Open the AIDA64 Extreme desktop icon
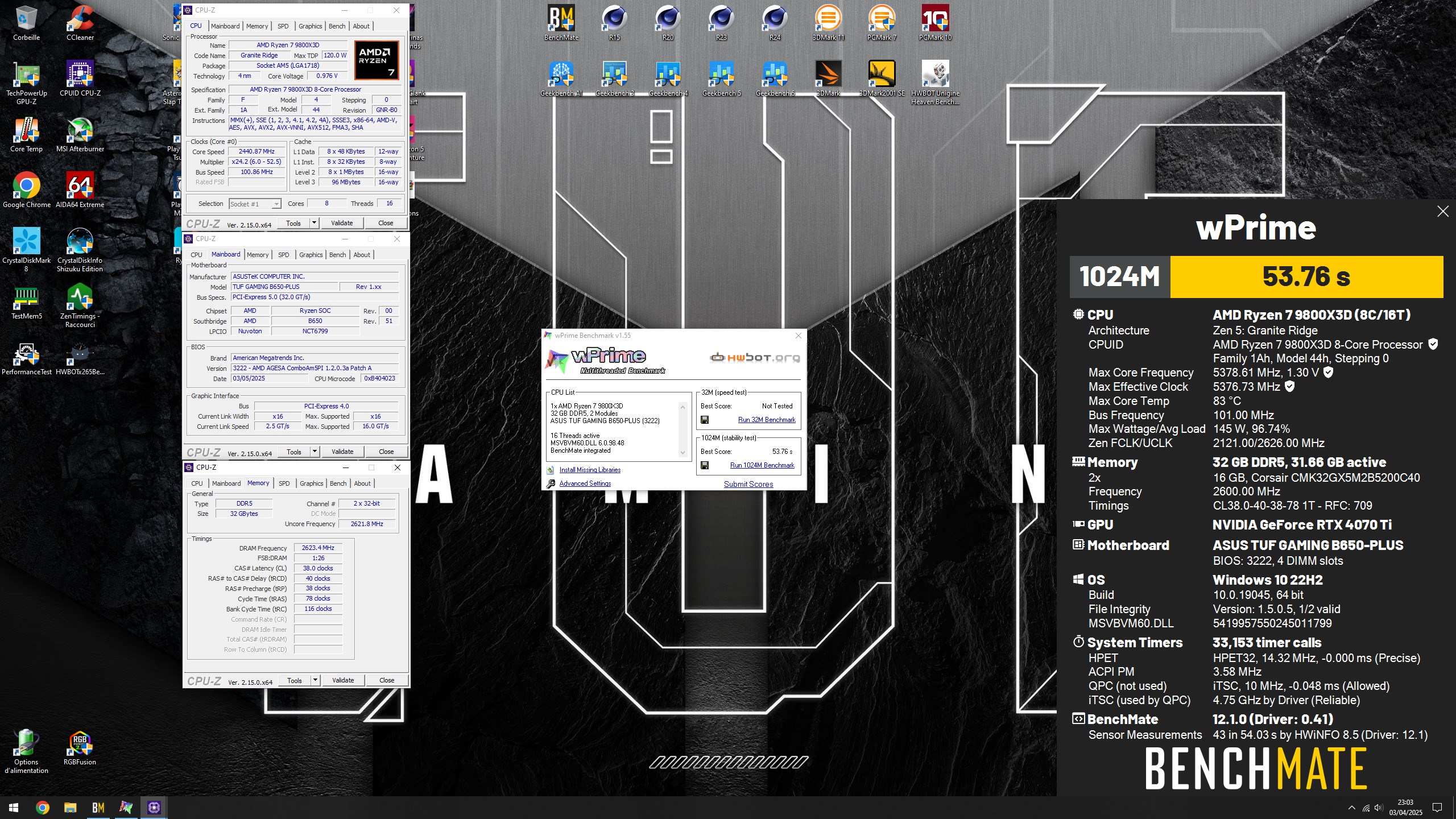This screenshot has height=819, width=1456. coord(80,190)
